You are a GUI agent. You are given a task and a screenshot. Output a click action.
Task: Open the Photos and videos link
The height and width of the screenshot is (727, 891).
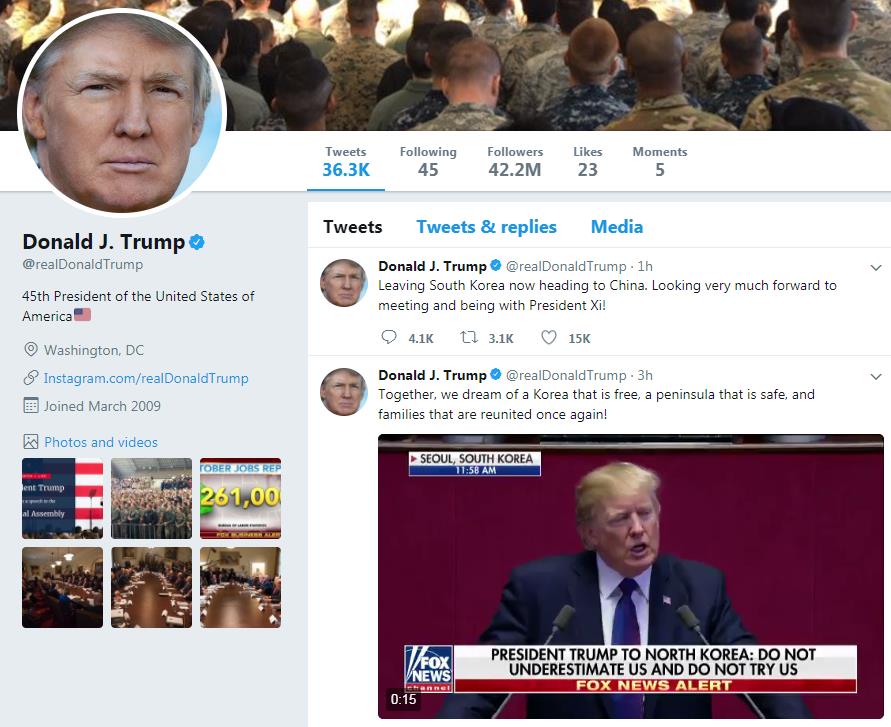(x=101, y=442)
